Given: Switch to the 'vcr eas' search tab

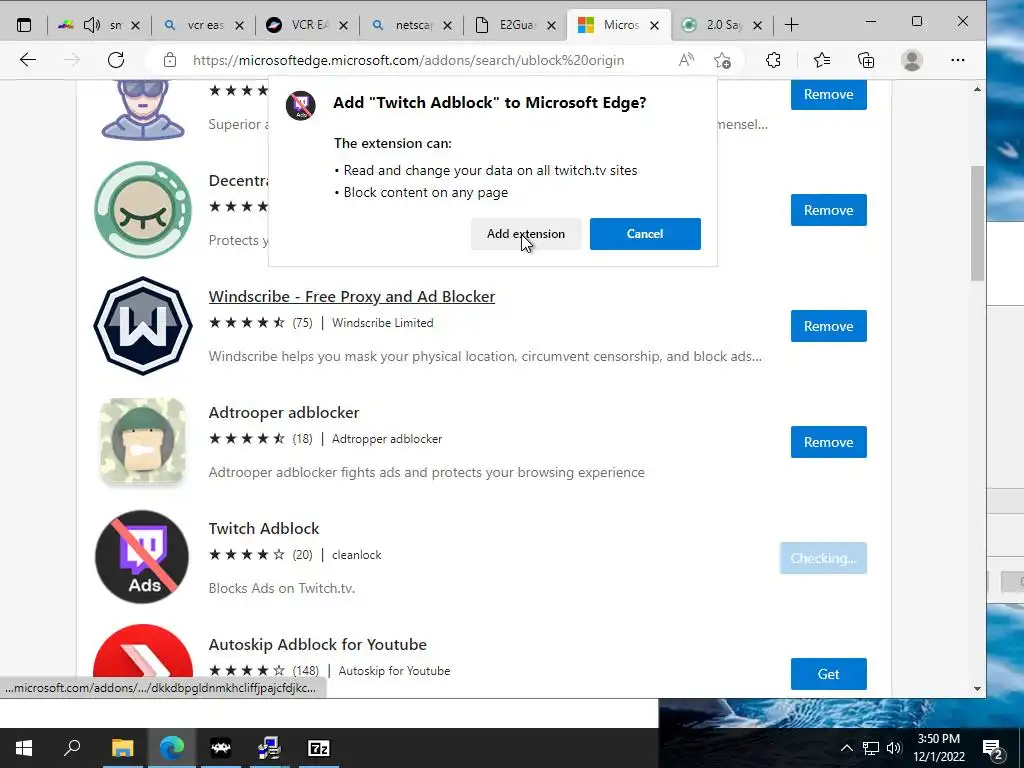Looking at the screenshot, I should point(204,25).
